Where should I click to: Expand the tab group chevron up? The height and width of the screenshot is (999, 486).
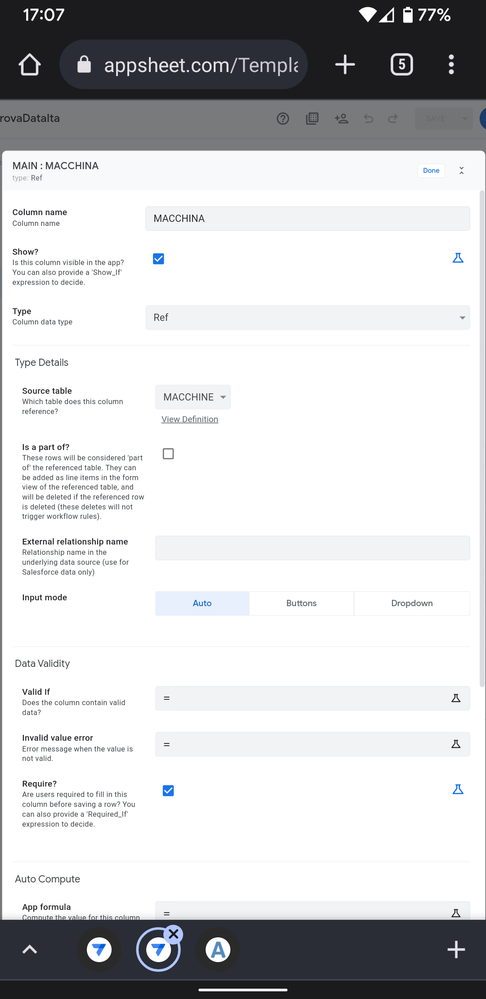(x=29, y=950)
